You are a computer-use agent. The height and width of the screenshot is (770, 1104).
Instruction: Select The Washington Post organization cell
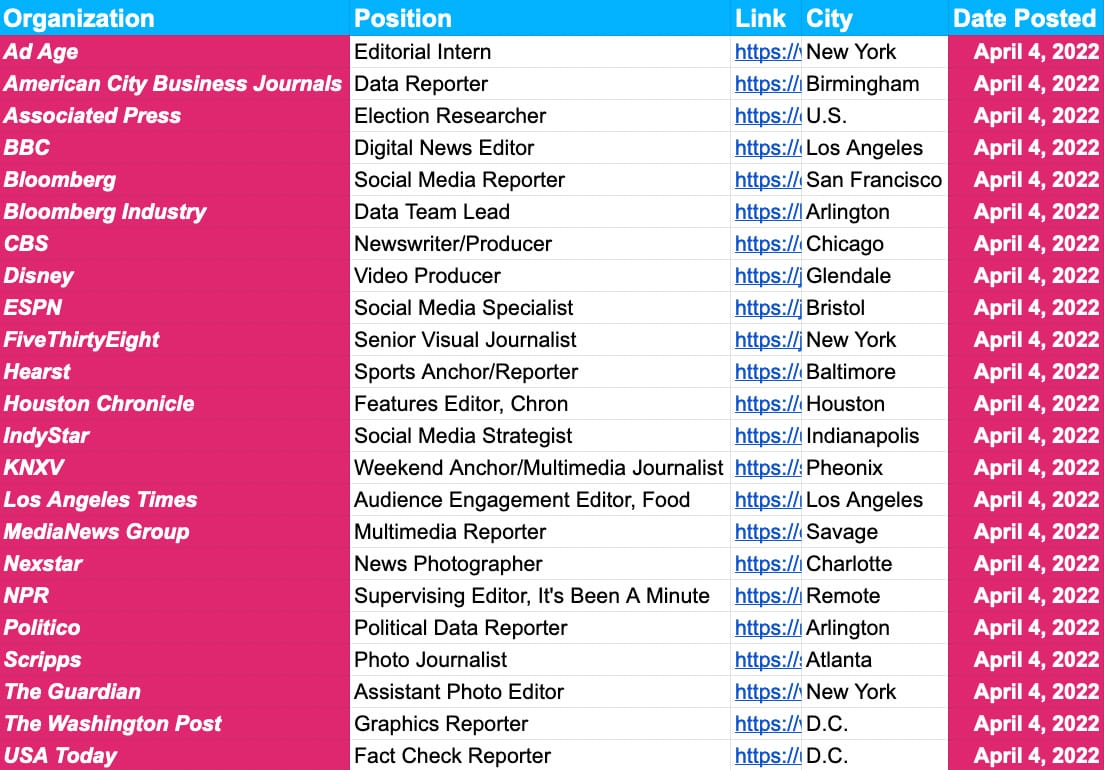tap(113, 724)
